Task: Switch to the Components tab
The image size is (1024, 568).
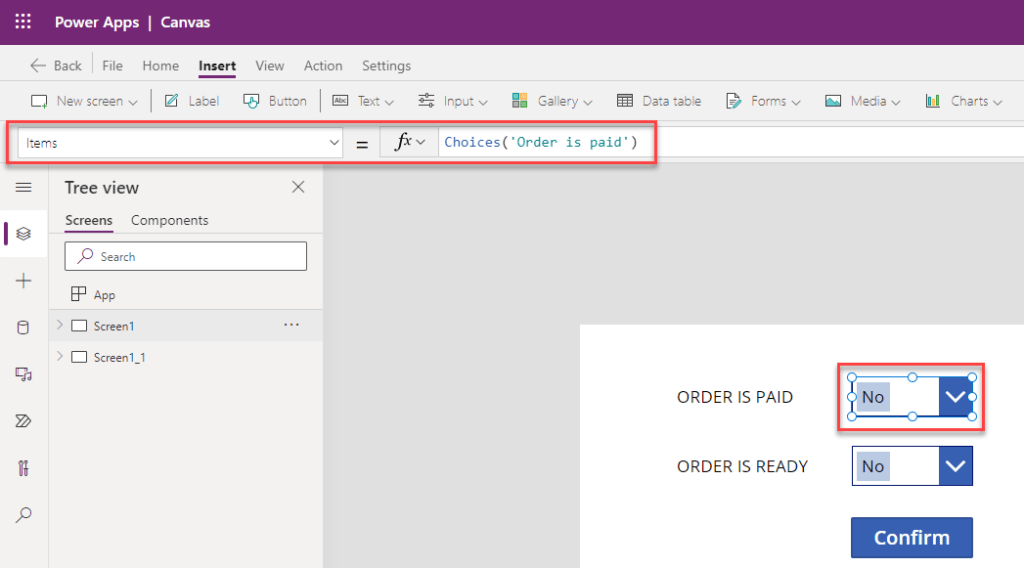Action: point(170,221)
